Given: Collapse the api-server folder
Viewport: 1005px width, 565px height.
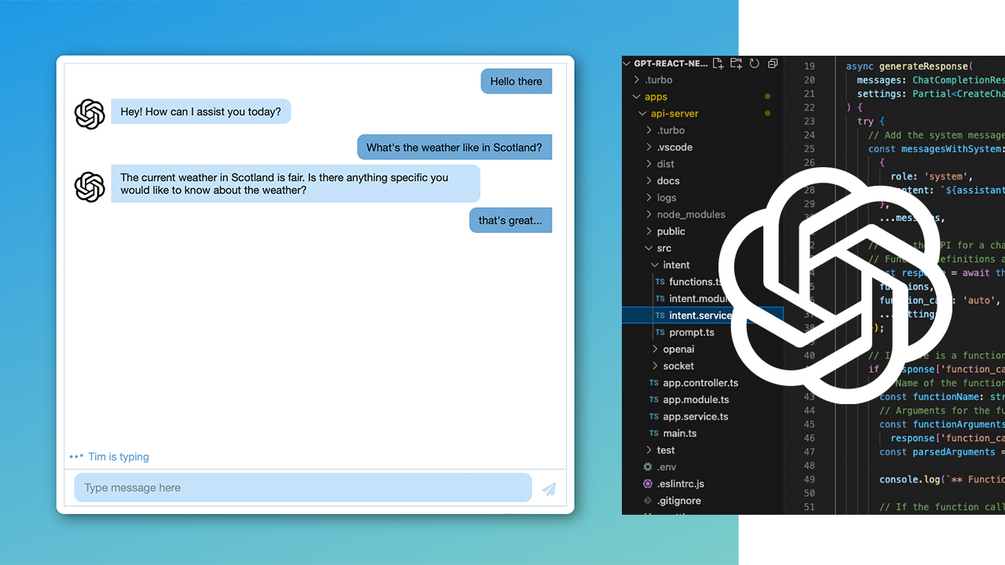Looking at the screenshot, I should [642, 113].
